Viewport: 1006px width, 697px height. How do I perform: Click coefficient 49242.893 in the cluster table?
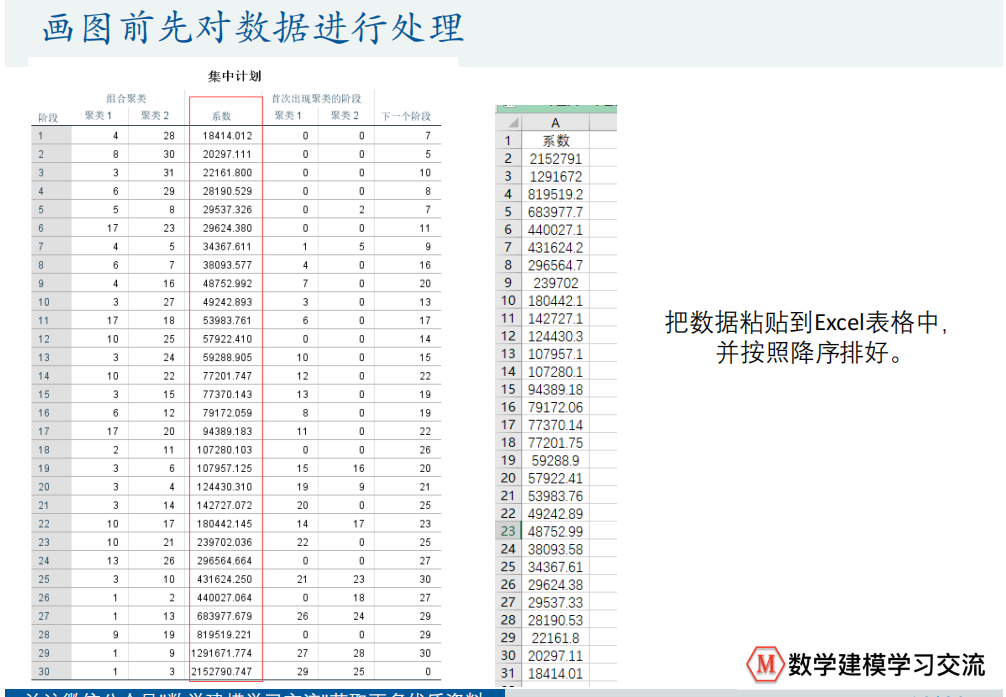click(x=227, y=302)
